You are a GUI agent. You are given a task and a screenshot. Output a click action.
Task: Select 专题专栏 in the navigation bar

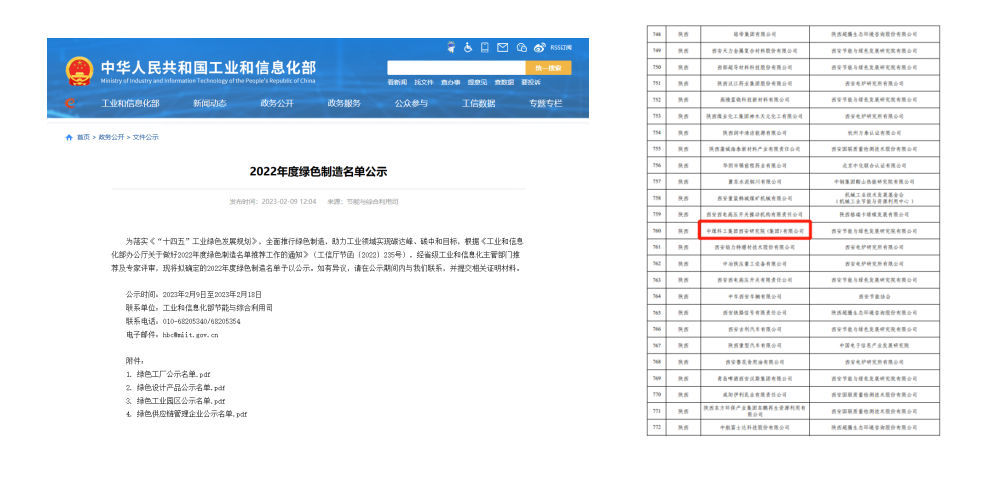click(x=546, y=103)
